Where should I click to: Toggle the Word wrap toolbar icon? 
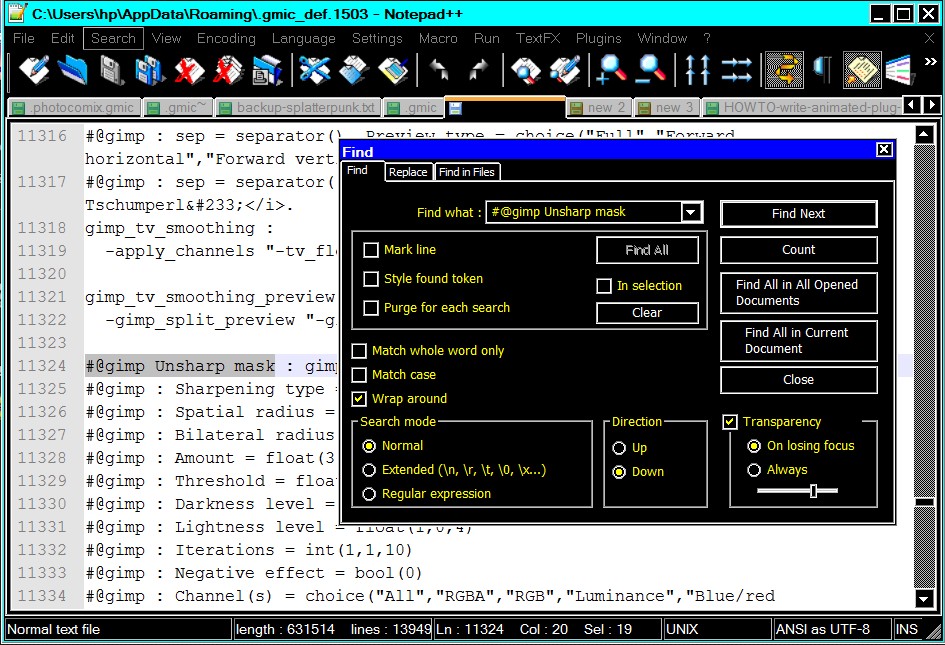(x=784, y=70)
